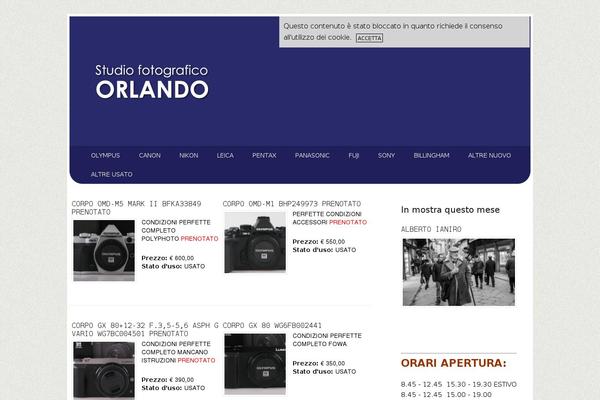Click the ORARI APERTURA heading

(x=453, y=363)
